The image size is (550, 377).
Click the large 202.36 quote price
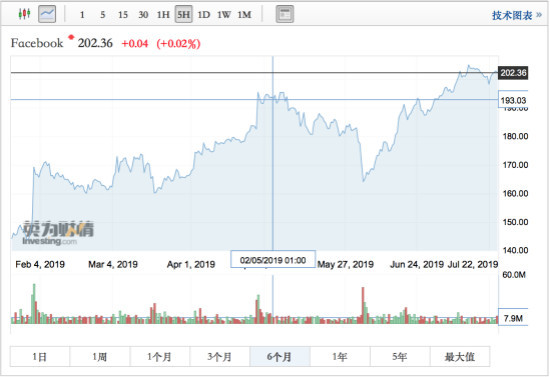tap(95, 43)
